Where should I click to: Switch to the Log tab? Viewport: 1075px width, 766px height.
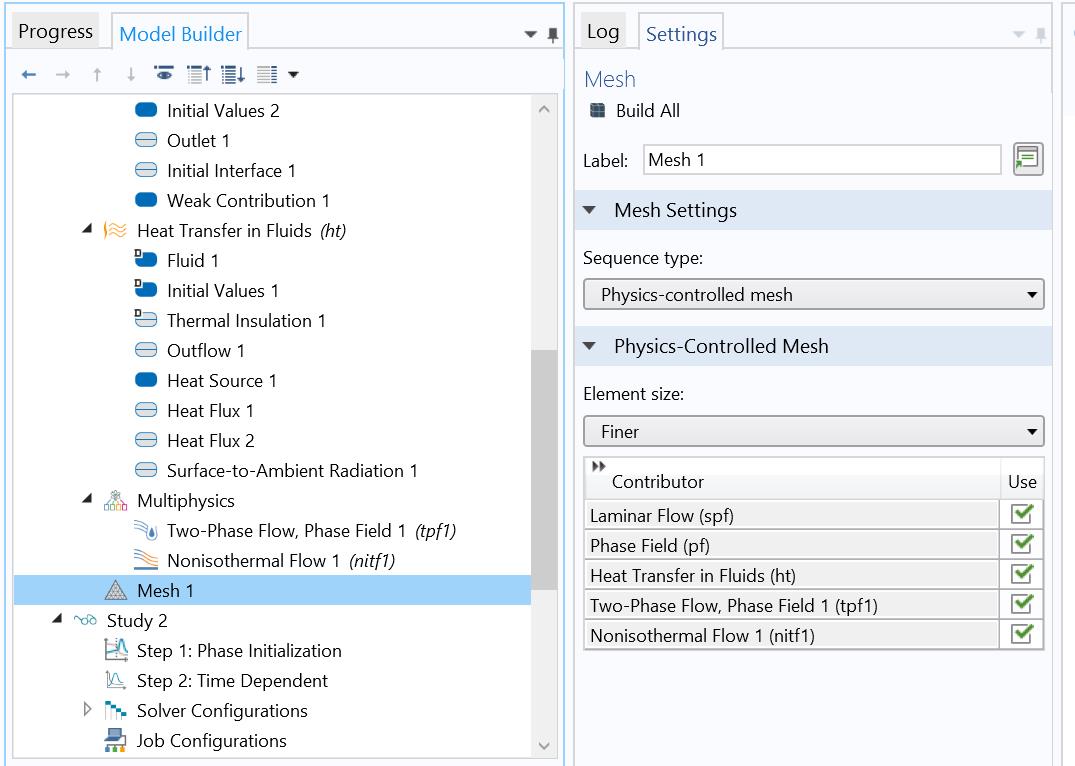603,32
